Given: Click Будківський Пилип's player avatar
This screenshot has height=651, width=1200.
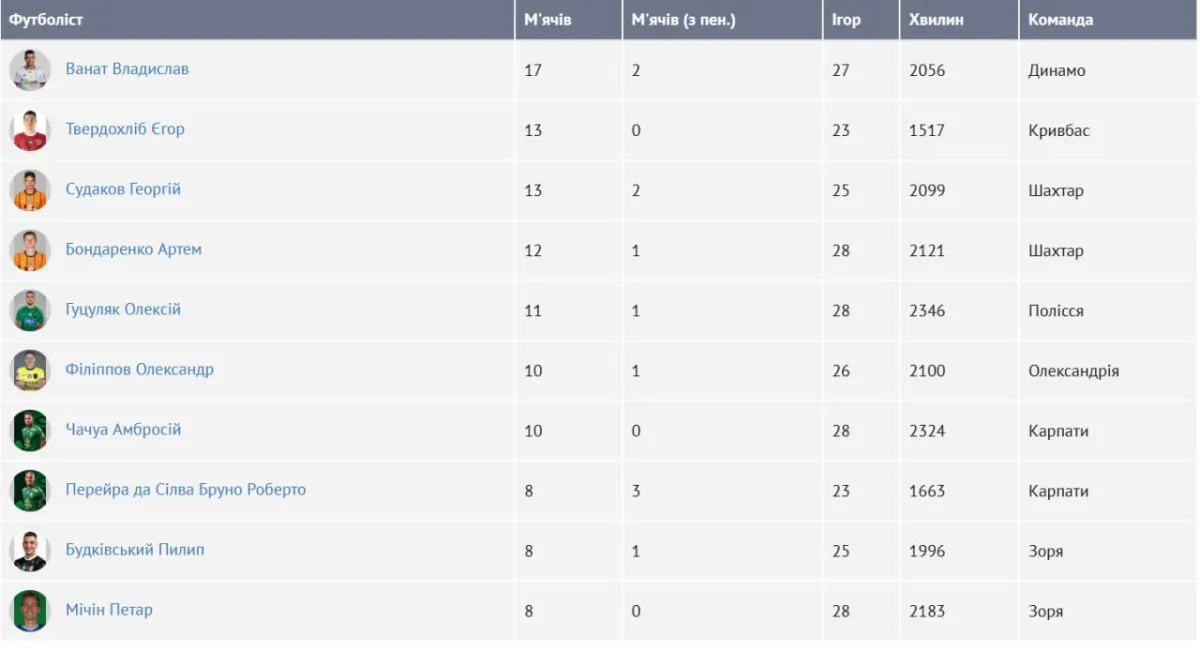Looking at the screenshot, I should point(30,550).
